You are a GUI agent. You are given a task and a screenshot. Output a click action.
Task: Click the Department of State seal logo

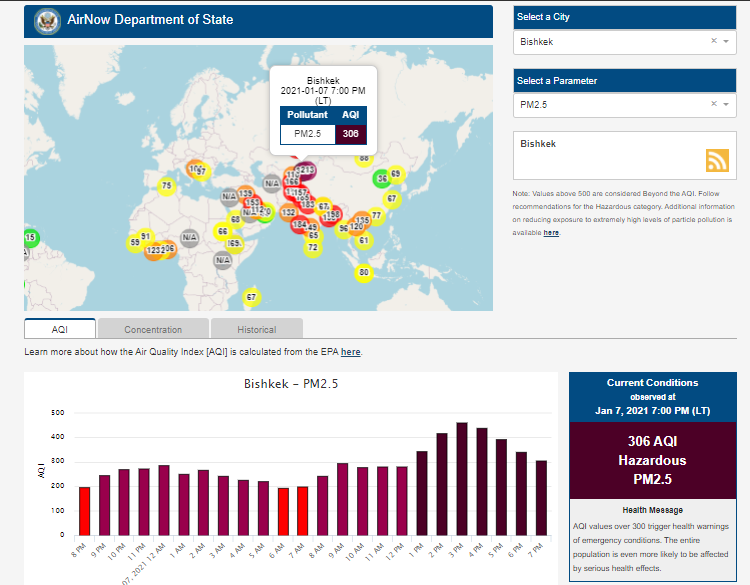point(45,20)
